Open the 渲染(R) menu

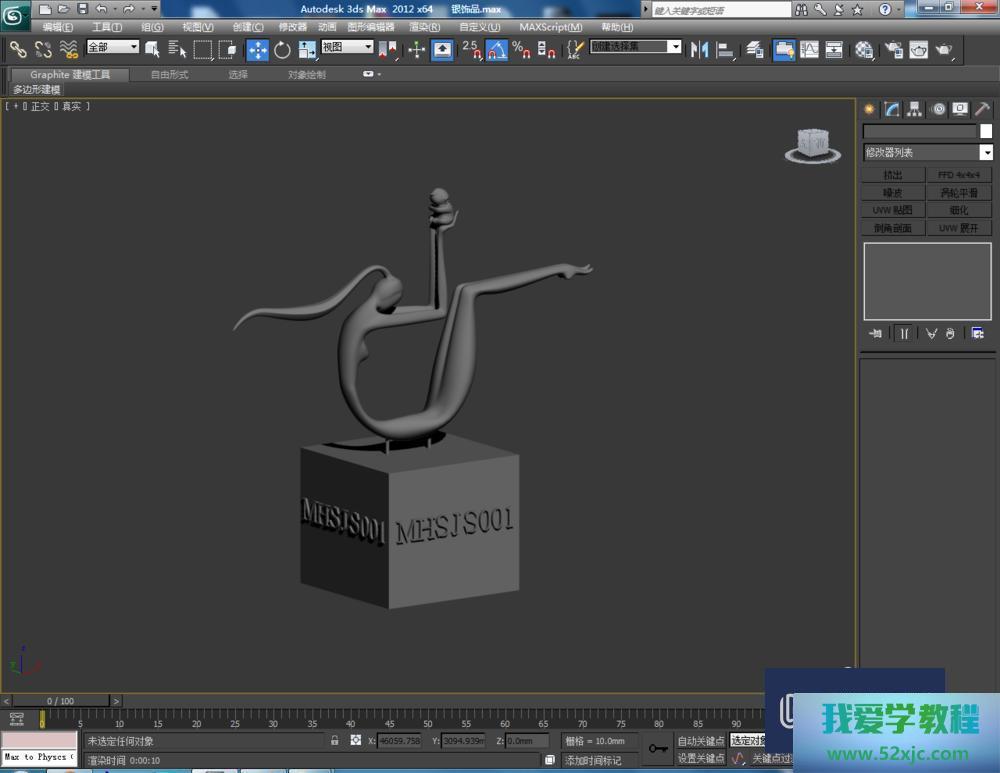(425, 27)
